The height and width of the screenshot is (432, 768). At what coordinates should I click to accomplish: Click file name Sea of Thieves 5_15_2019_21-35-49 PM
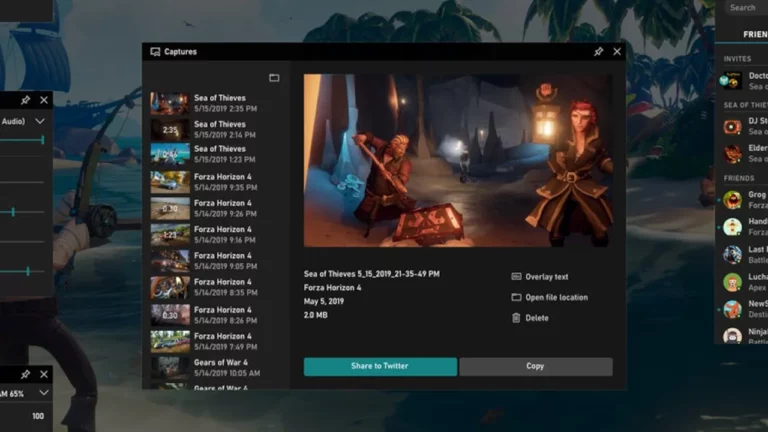[372, 274]
